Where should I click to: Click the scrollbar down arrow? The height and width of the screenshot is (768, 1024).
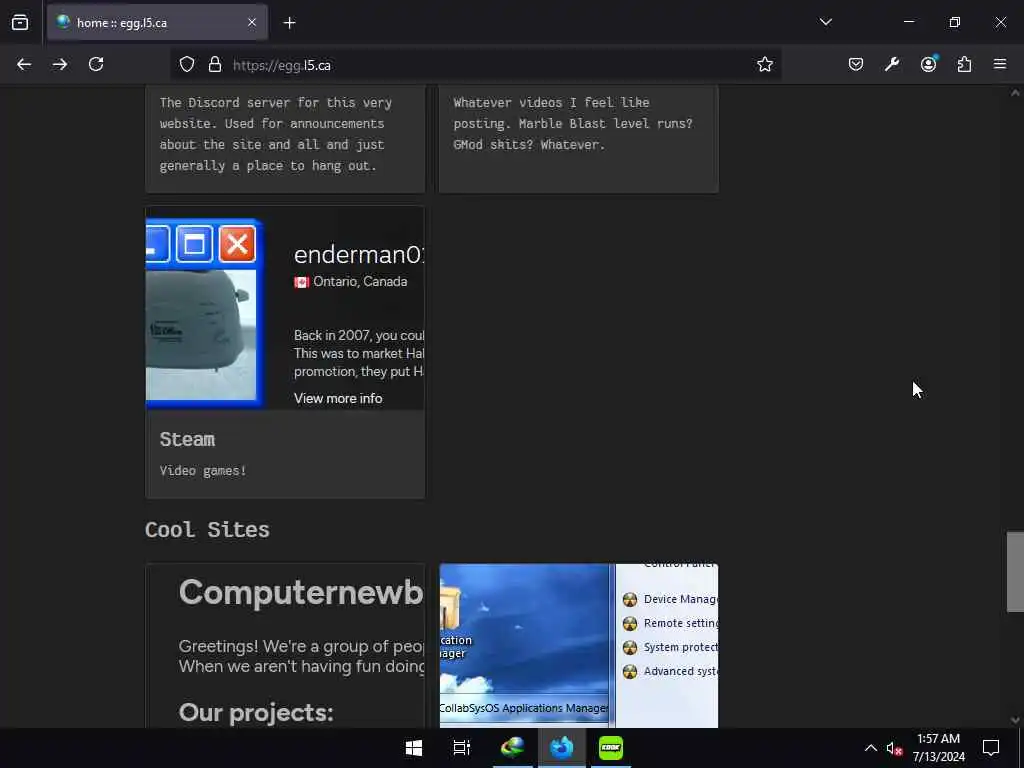(1015, 720)
